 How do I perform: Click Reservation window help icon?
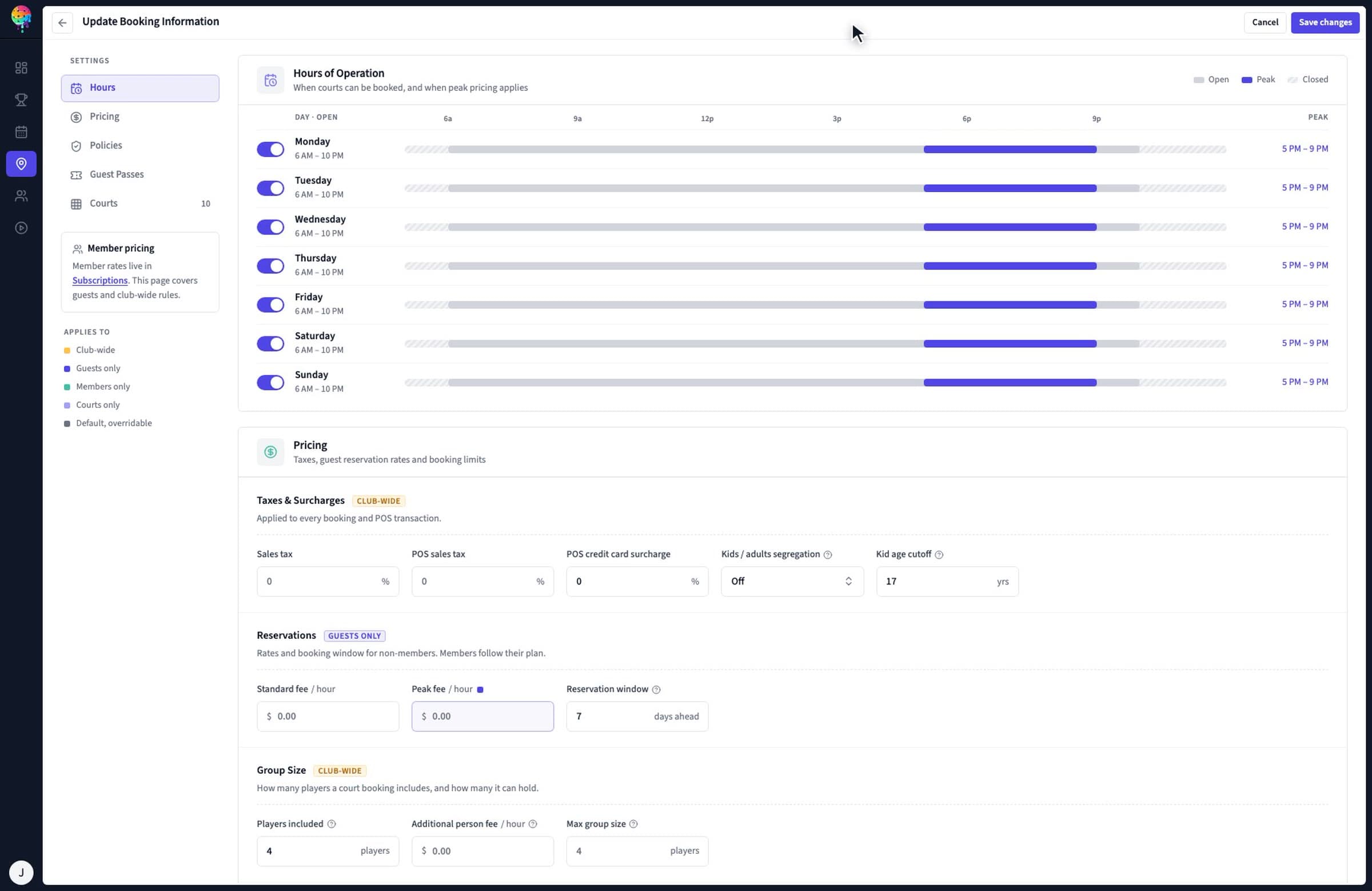tap(656, 690)
